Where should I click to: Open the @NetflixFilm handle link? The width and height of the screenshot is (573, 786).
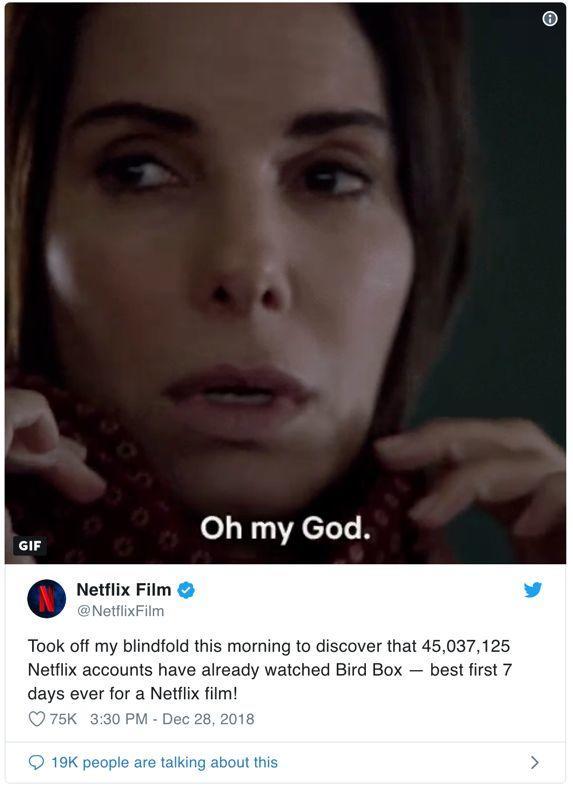tap(120, 611)
